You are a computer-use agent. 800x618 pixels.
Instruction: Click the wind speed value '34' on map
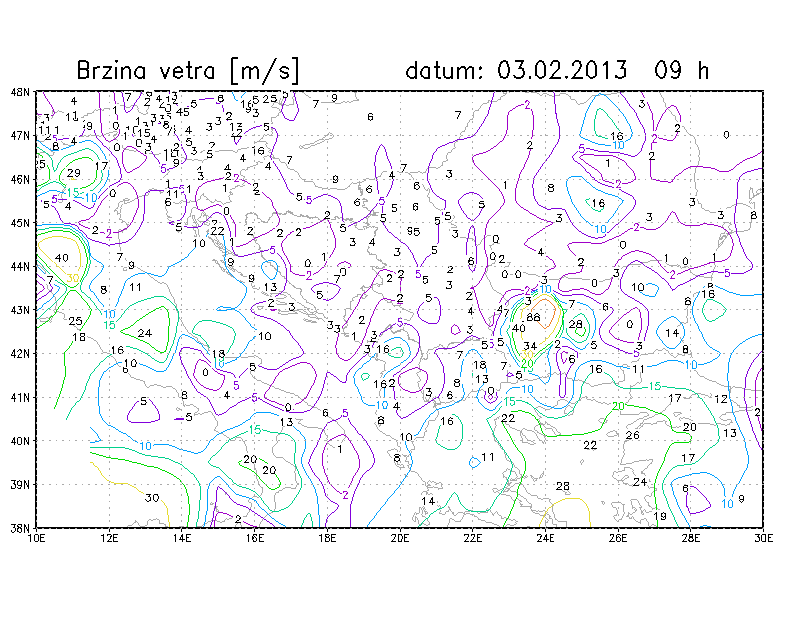click(530, 347)
